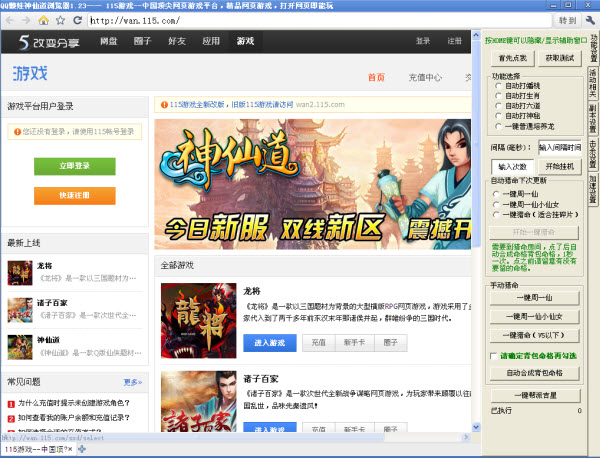600x459 pixels.
Task: Click the interval time input field
Action: (560, 147)
